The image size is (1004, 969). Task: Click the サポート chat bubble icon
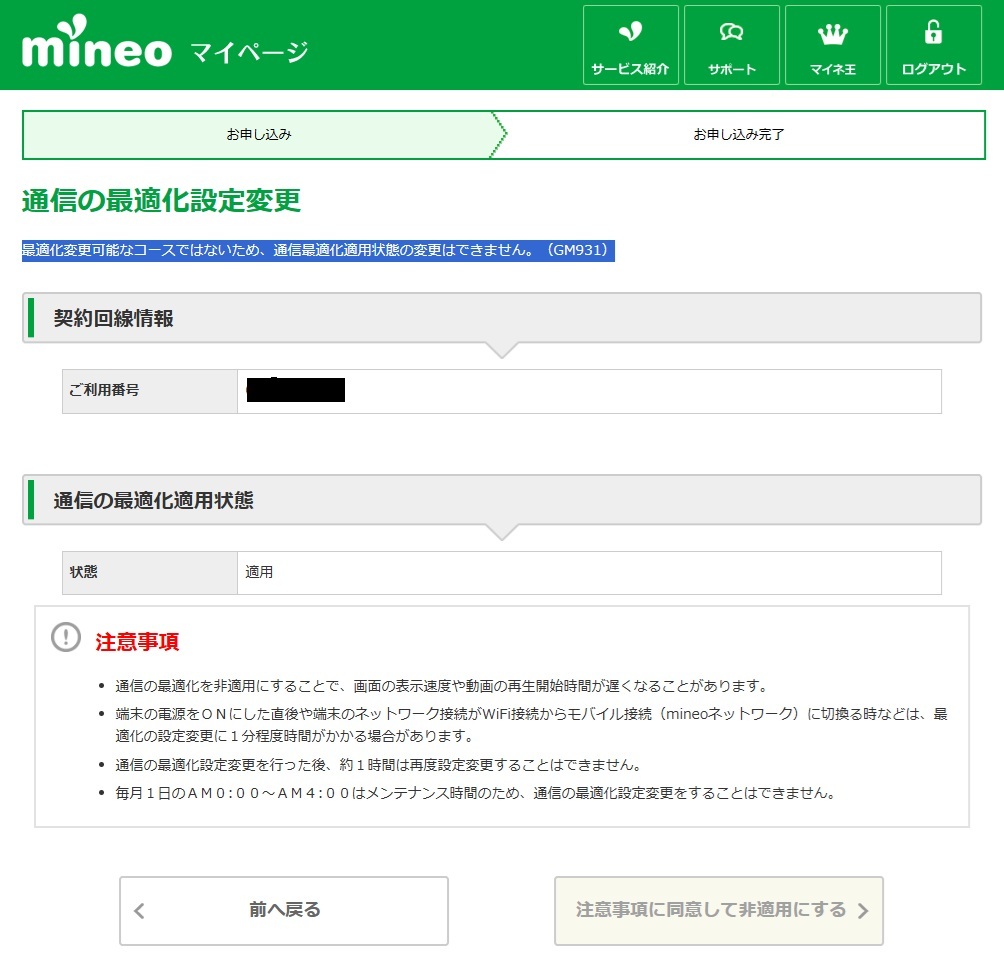731,33
